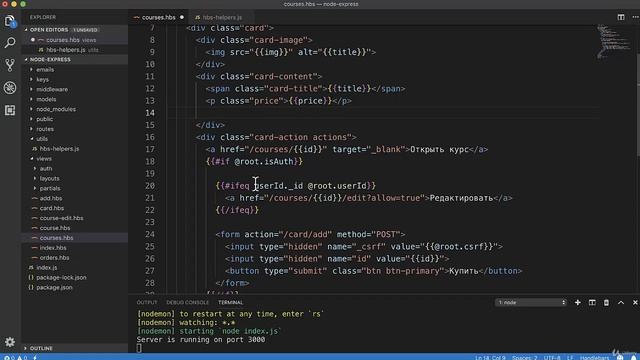Click the '1 UNSAVED' badge in Open Editors
The image size is (640, 360).
pyautogui.click(x=85, y=30)
